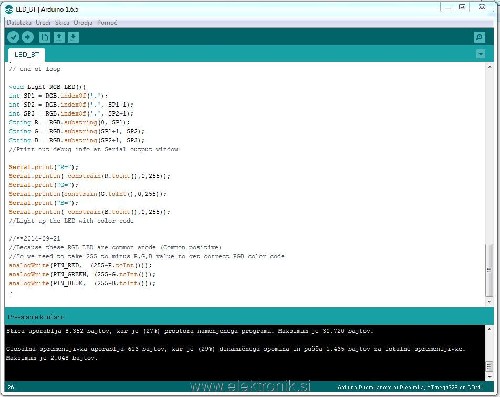Open the Skica menu
The width and height of the screenshot is (500, 397).
click(62, 23)
